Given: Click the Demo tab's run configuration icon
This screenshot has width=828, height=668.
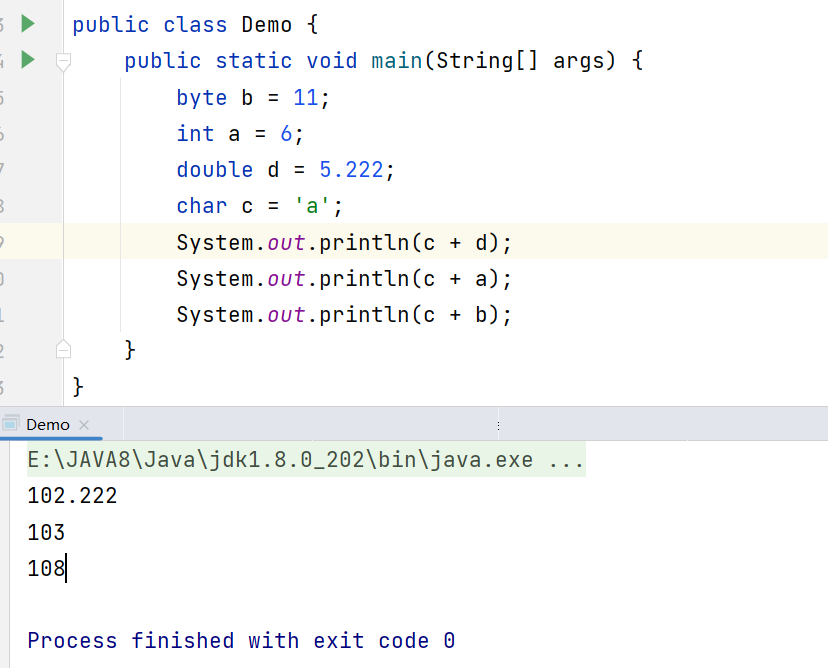Looking at the screenshot, I should click(x=11, y=424).
